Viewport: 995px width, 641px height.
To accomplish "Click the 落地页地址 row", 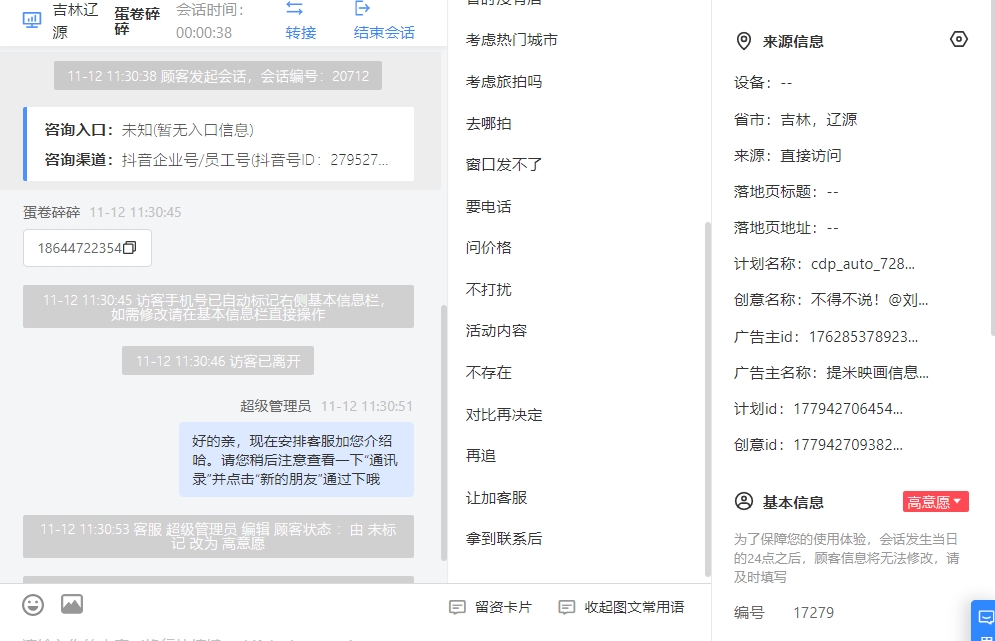I will [786, 228].
